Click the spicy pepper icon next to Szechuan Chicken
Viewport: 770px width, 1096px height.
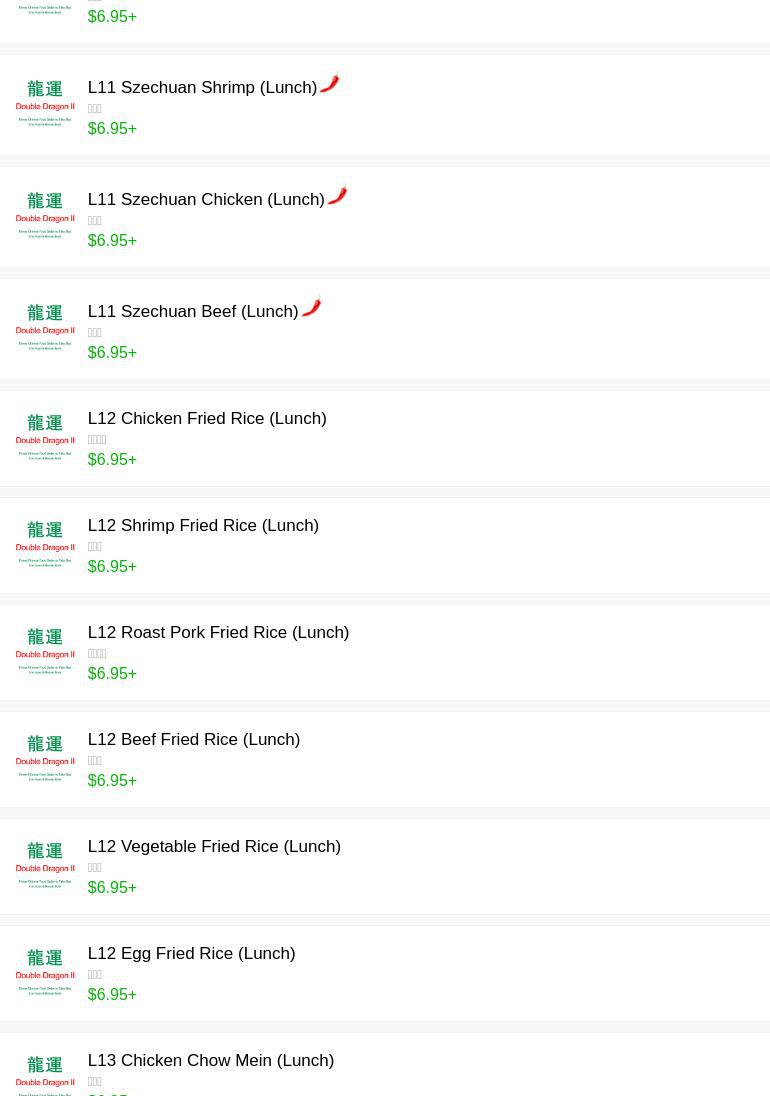[x=337, y=196]
